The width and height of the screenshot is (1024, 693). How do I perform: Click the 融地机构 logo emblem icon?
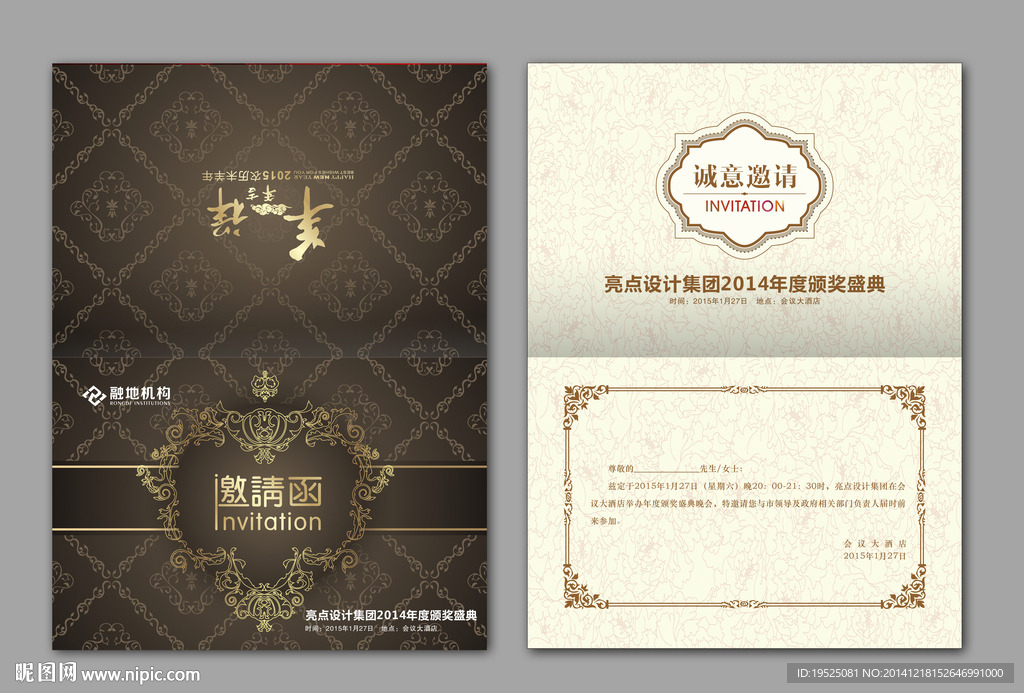(x=94, y=395)
